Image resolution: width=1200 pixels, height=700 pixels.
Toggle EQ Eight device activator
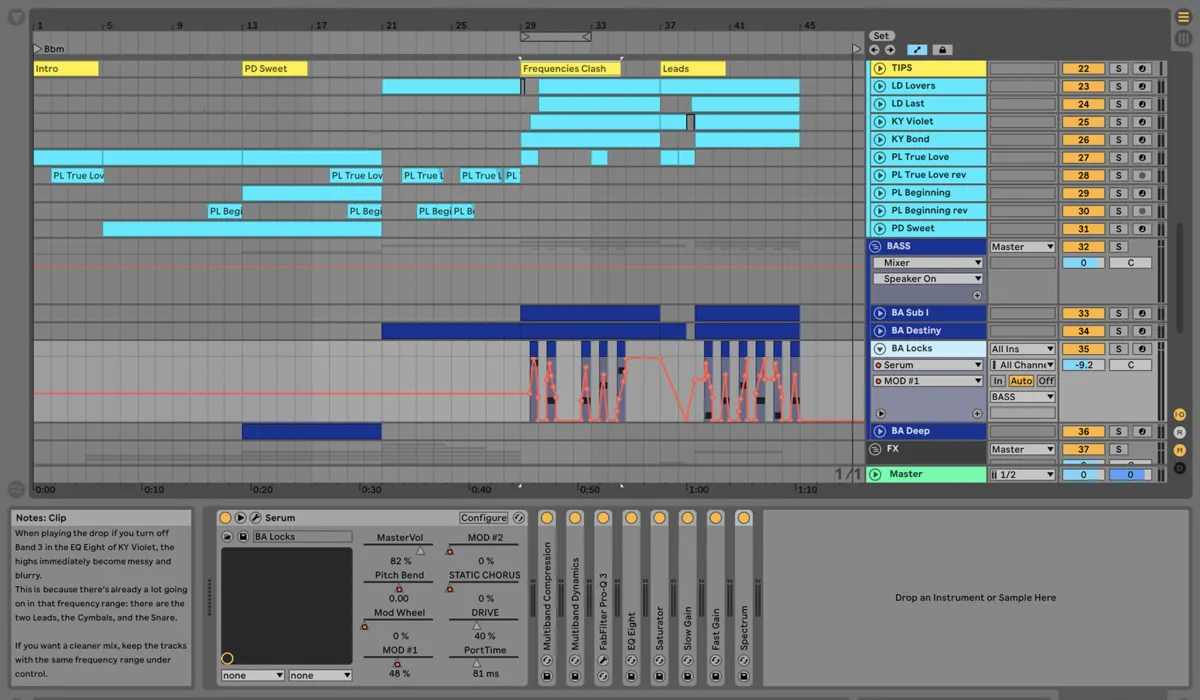click(x=631, y=518)
